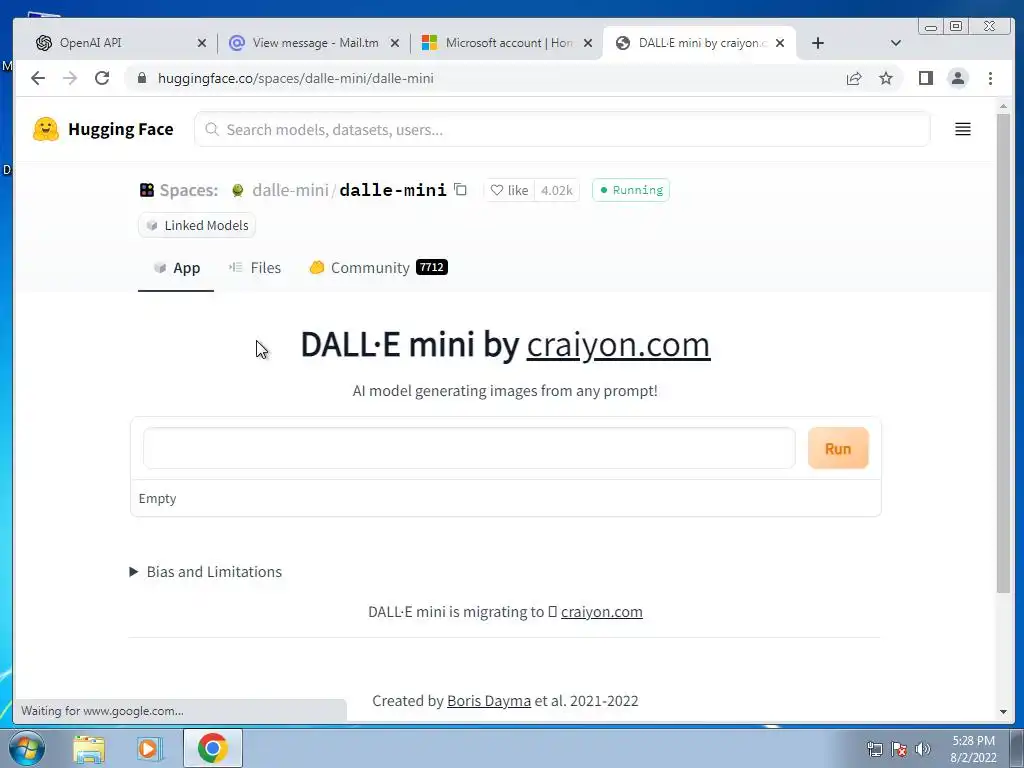Focus the Hugging Face search box
Image resolution: width=1024 pixels, height=768 pixels.
(562, 129)
